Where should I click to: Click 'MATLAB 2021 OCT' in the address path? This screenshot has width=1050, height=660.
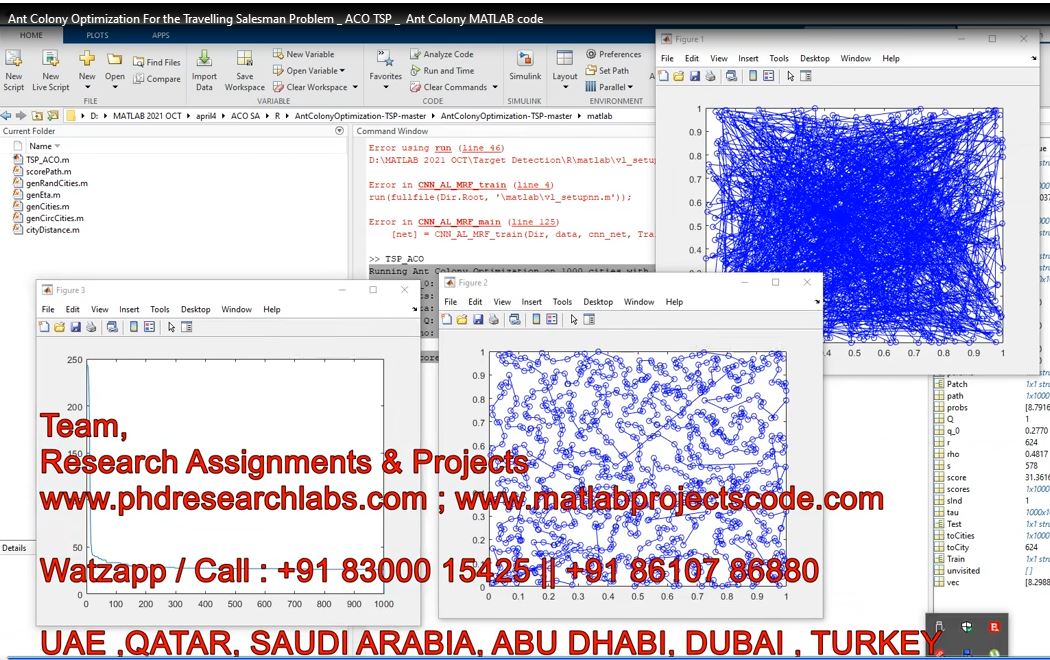click(147, 116)
